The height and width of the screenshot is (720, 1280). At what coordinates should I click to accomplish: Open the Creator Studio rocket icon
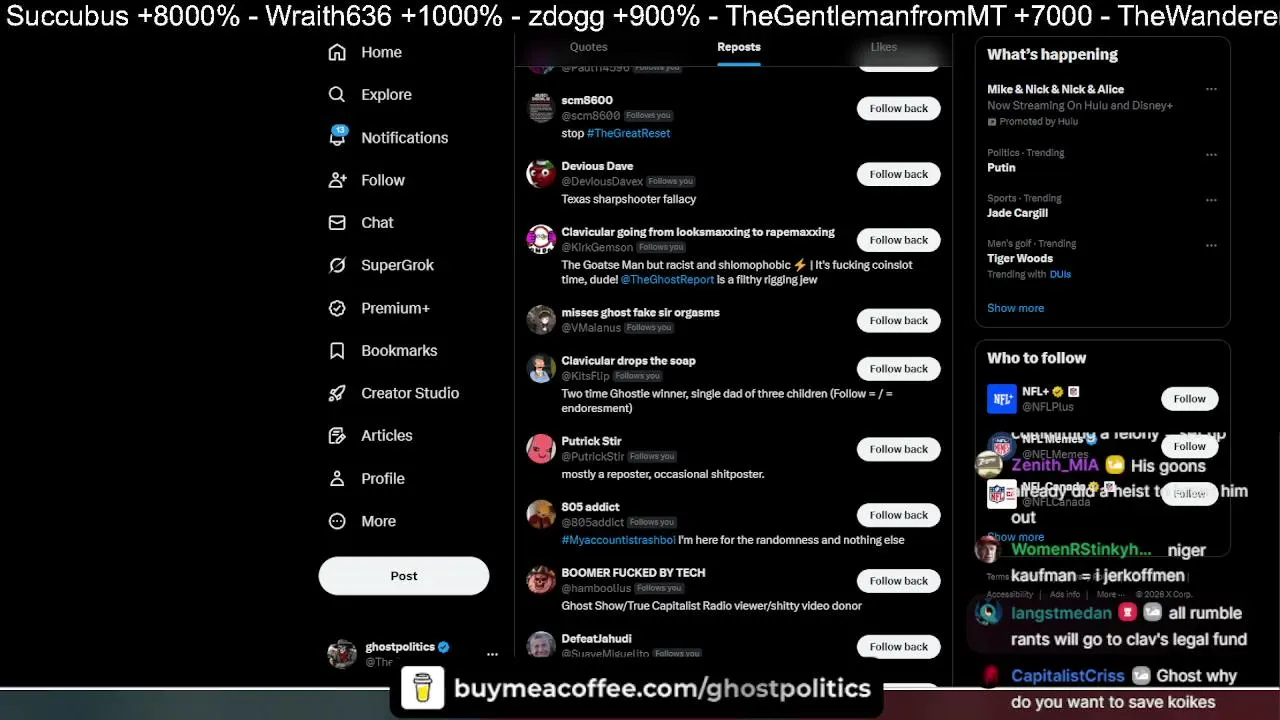click(x=337, y=393)
